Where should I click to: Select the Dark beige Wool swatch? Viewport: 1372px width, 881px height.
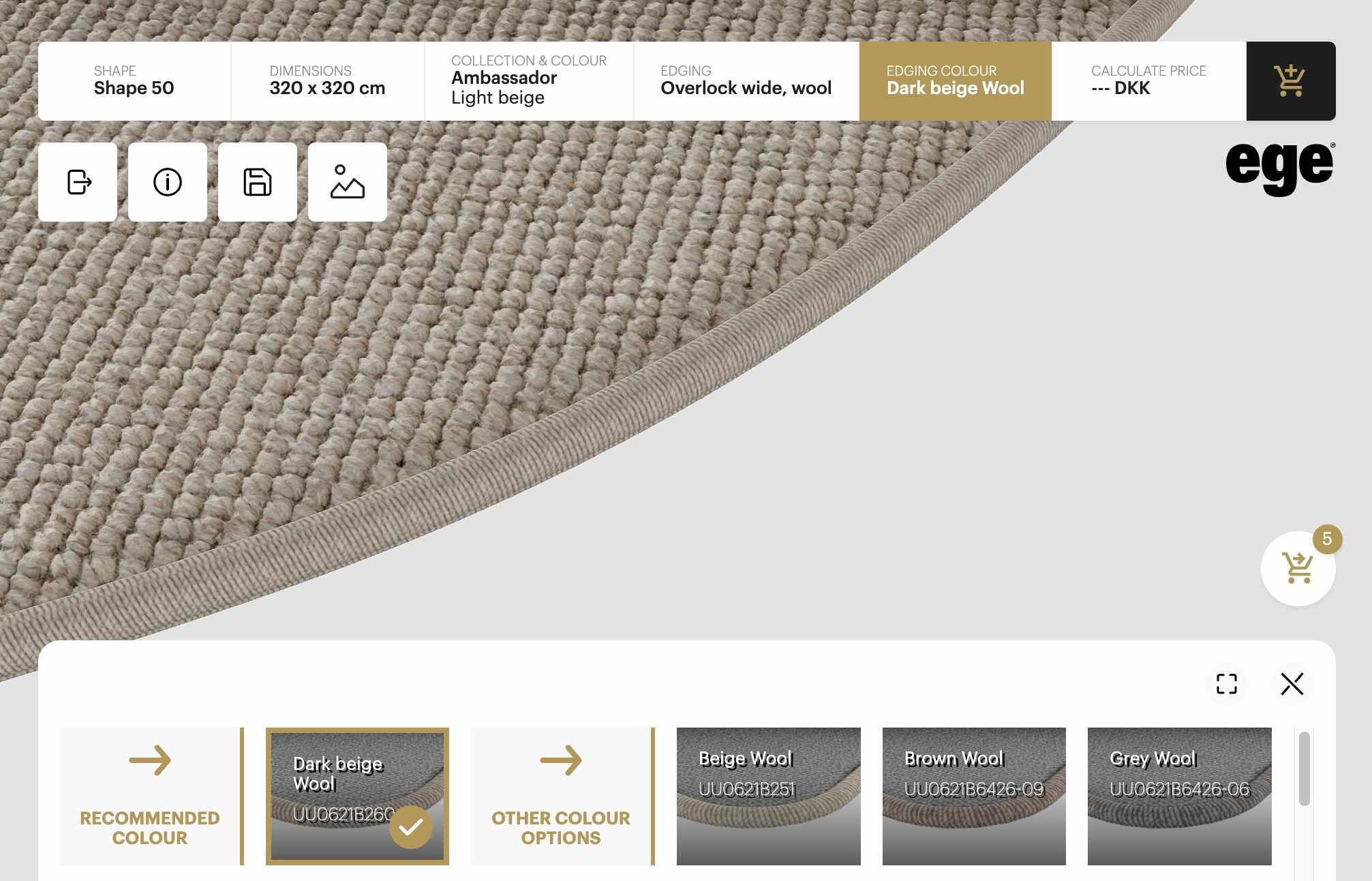click(x=357, y=796)
